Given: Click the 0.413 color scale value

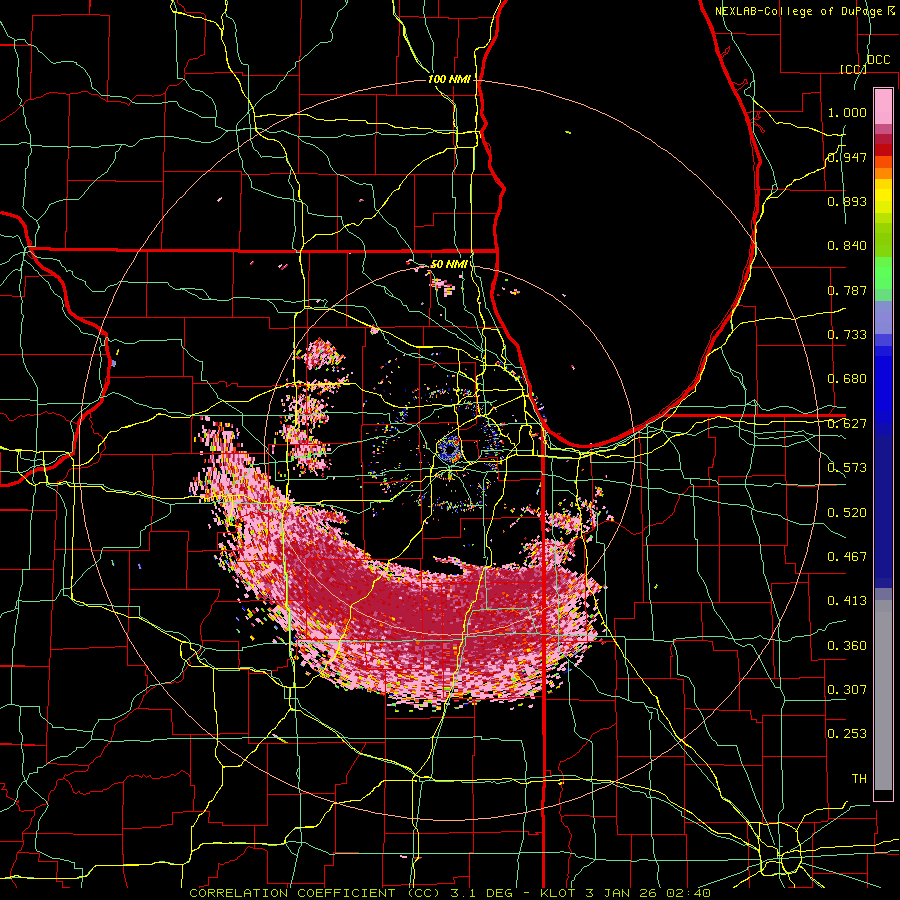Looking at the screenshot, I should pos(847,601).
